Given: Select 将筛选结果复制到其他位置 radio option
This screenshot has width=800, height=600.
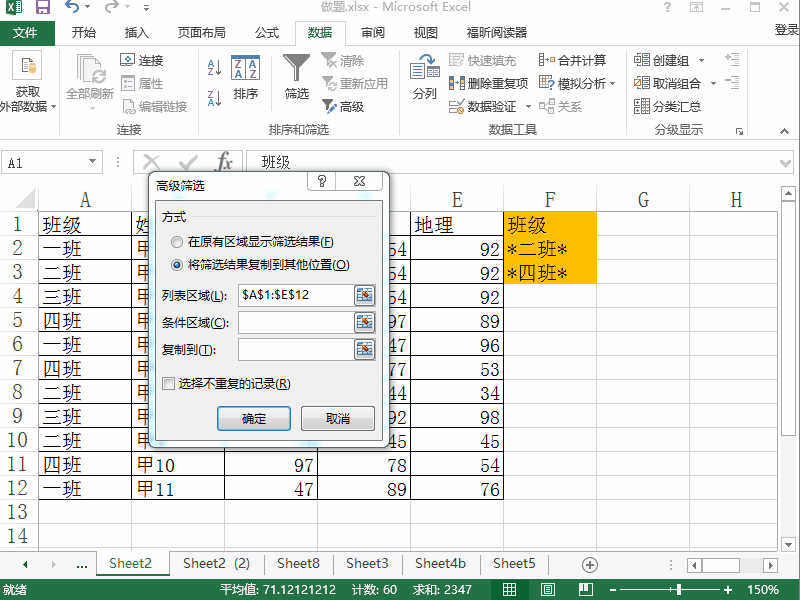Looking at the screenshot, I should tap(177, 265).
